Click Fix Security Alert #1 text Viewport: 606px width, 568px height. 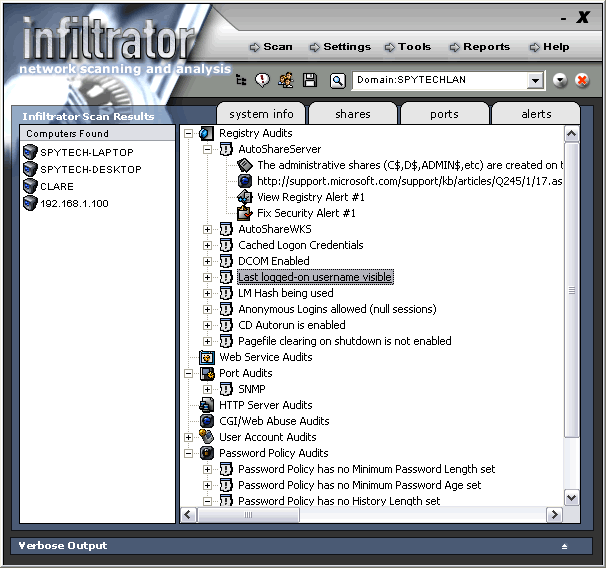pyautogui.click(x=306, y=213)
